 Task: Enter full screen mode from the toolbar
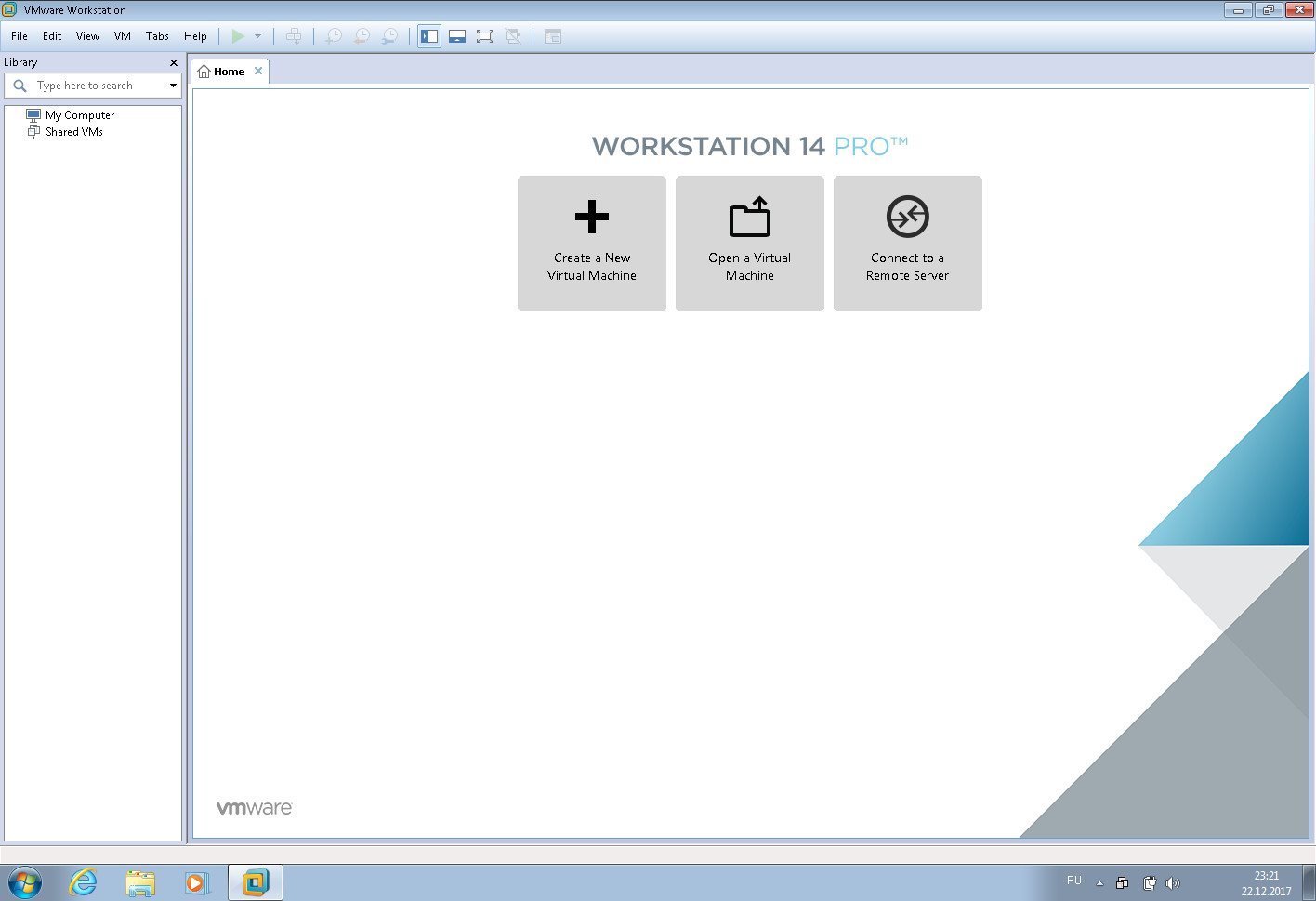pyautogui.click(x=484, y=36)
